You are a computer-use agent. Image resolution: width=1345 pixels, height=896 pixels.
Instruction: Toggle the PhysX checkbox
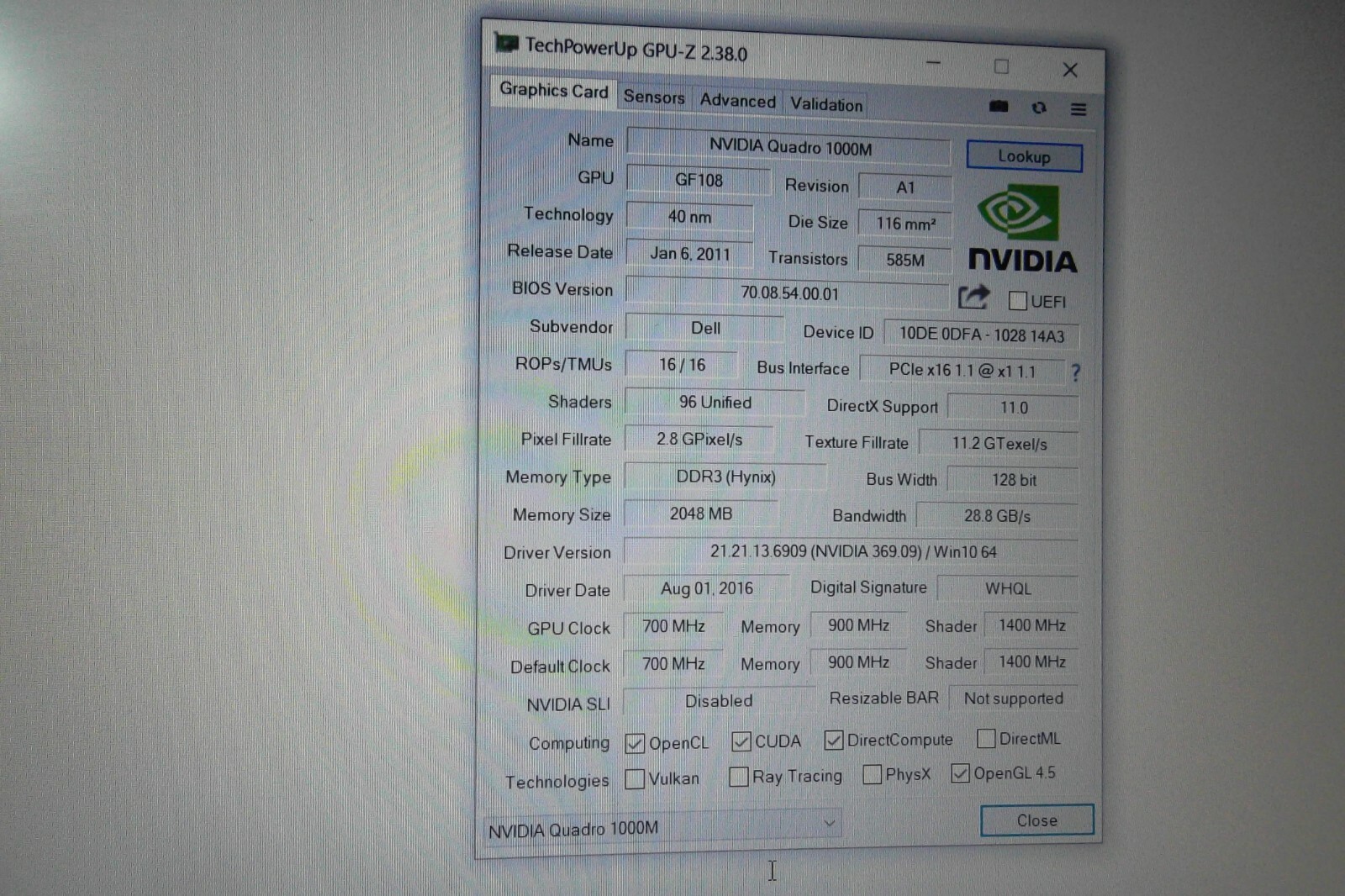(x=873, y=774)
